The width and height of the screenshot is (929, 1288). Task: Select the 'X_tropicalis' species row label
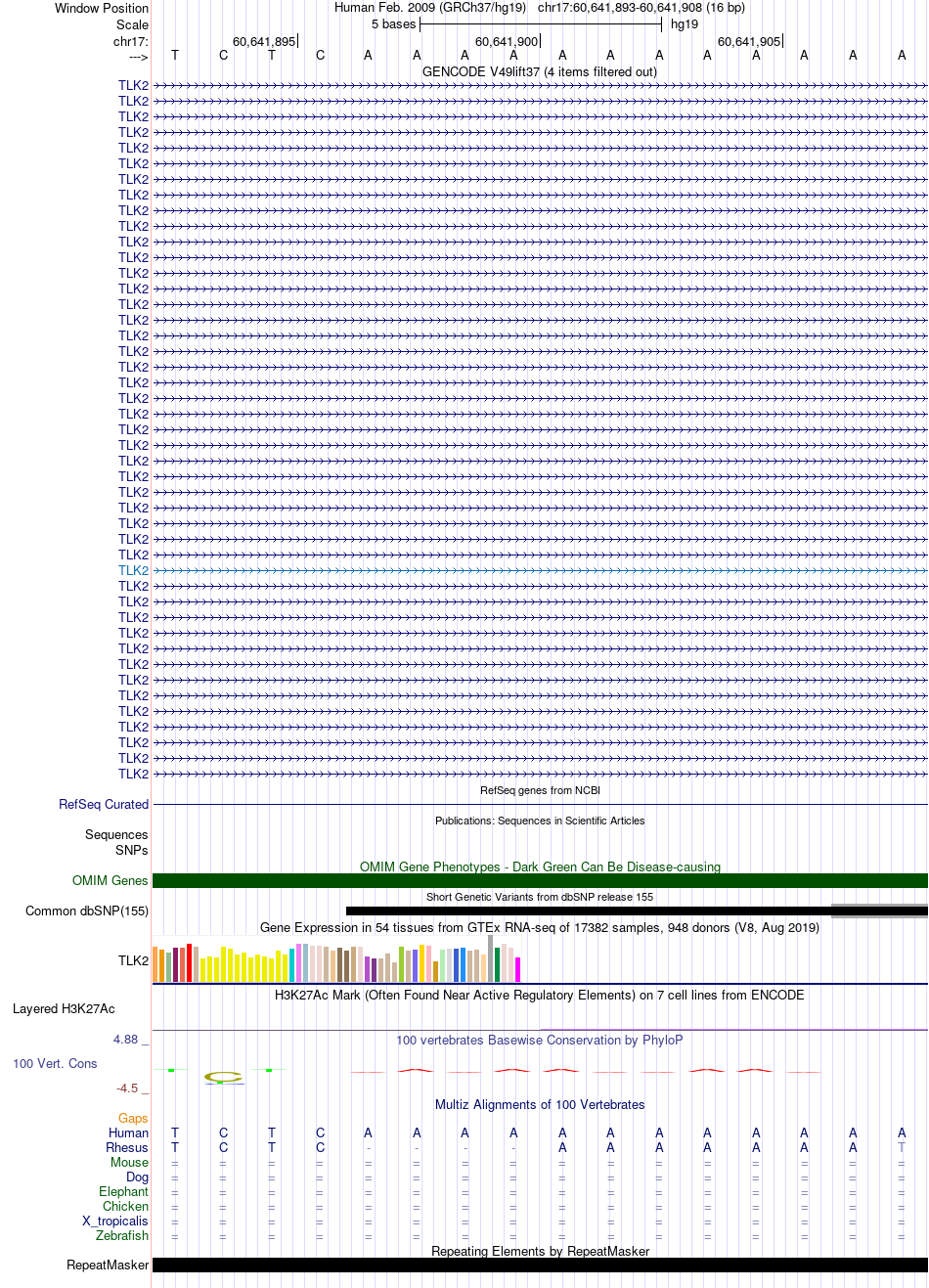[115, 1221]
